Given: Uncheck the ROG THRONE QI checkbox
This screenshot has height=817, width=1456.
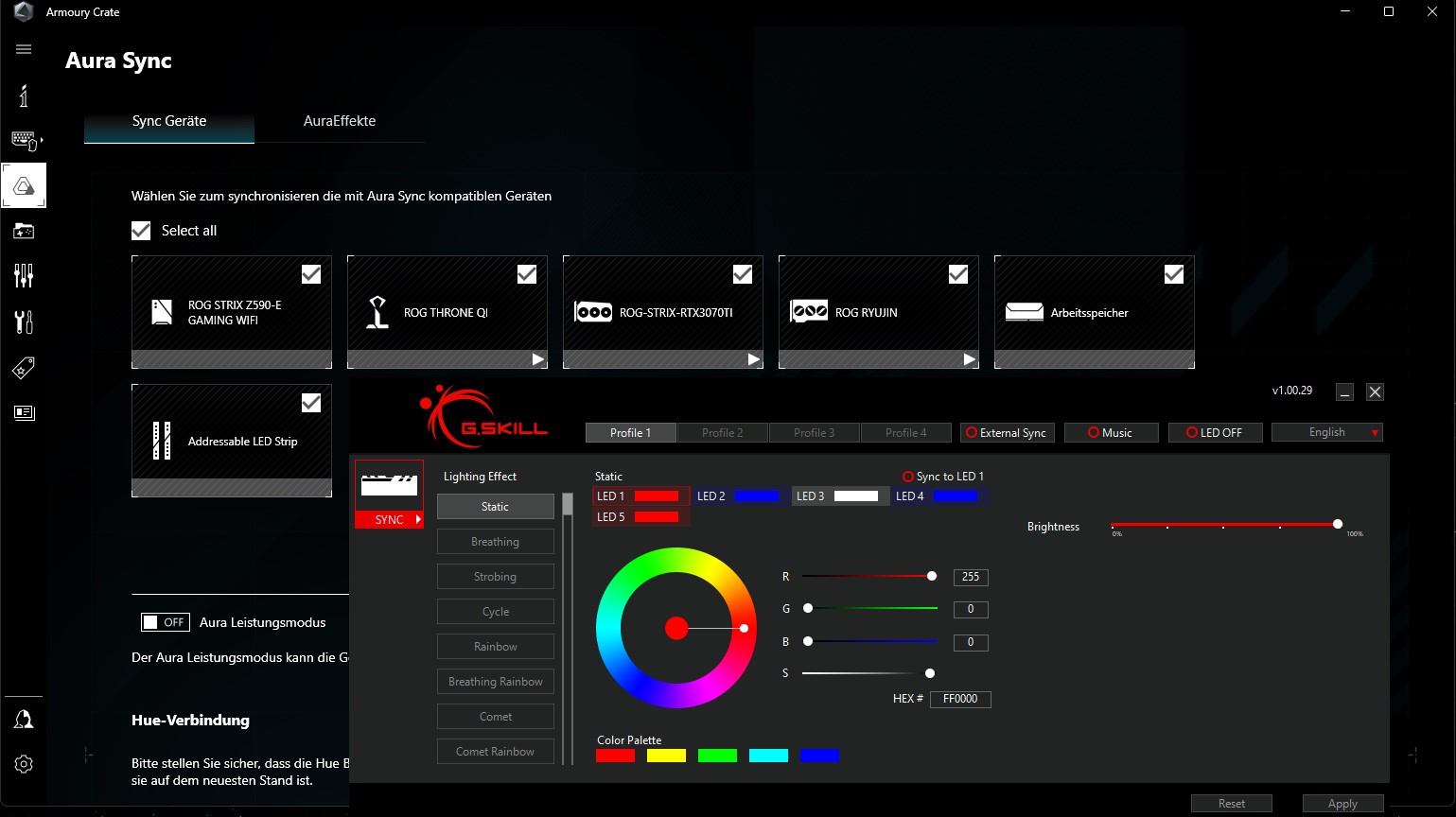Looking at the screenshot, I should (x=527, y=274).
